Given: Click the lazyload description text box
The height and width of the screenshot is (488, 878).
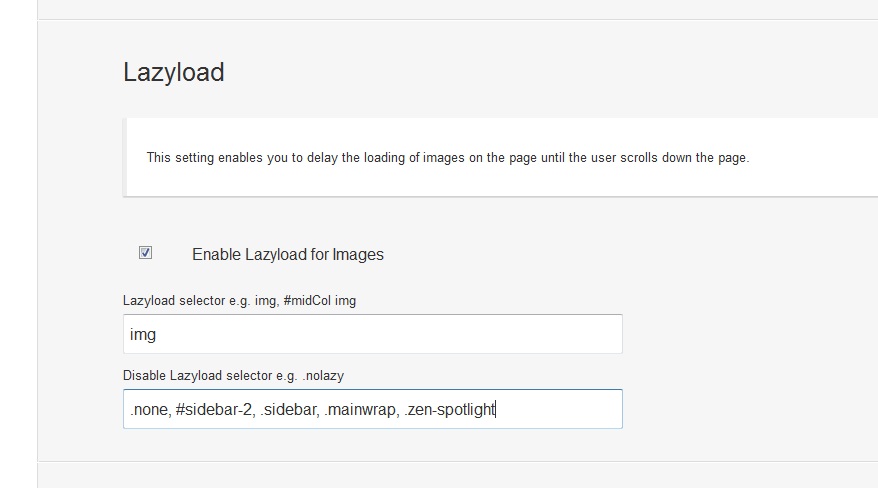Looking at the screenshot, I should click(501, 157).
